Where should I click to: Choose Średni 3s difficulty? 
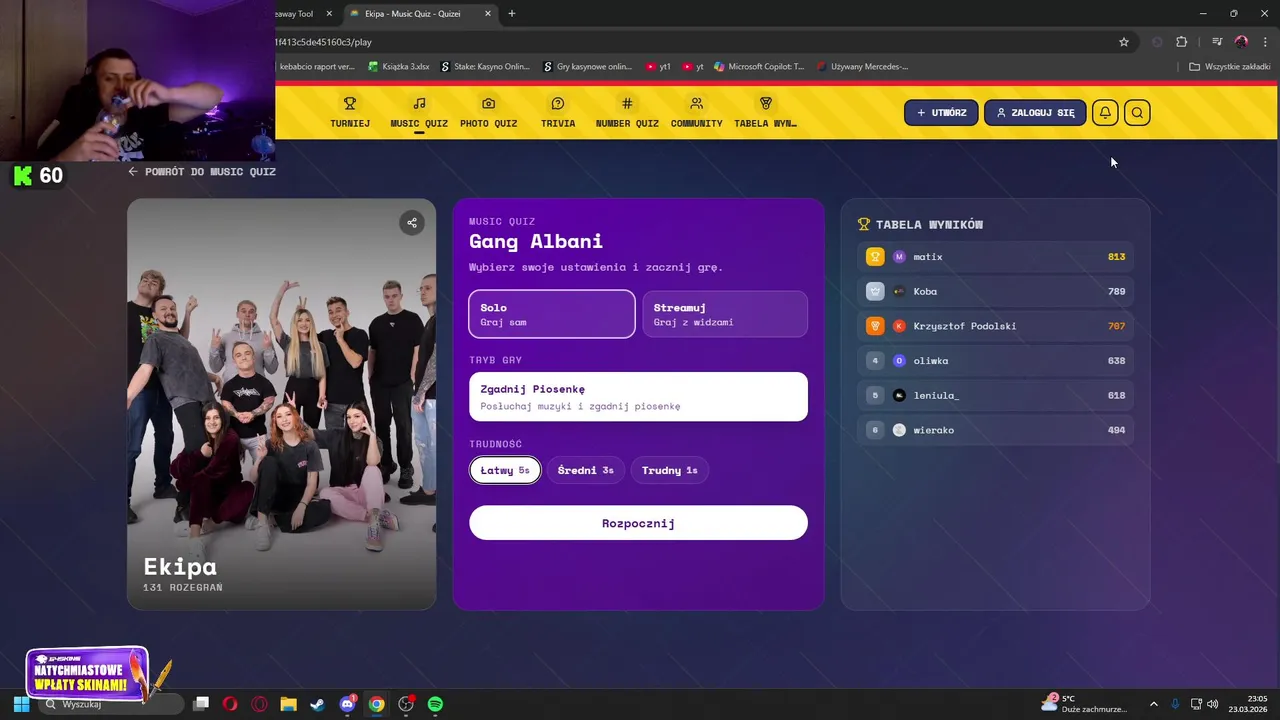click(586, 470)
